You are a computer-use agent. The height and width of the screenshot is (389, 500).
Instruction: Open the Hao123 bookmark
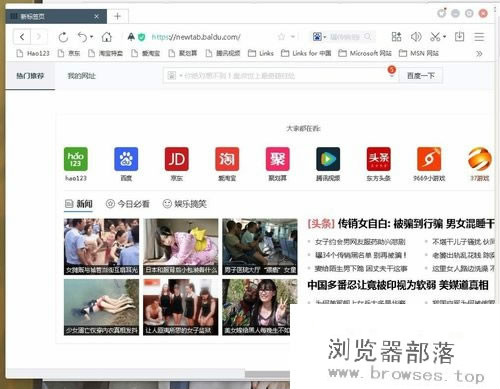(x=33, y=53)
